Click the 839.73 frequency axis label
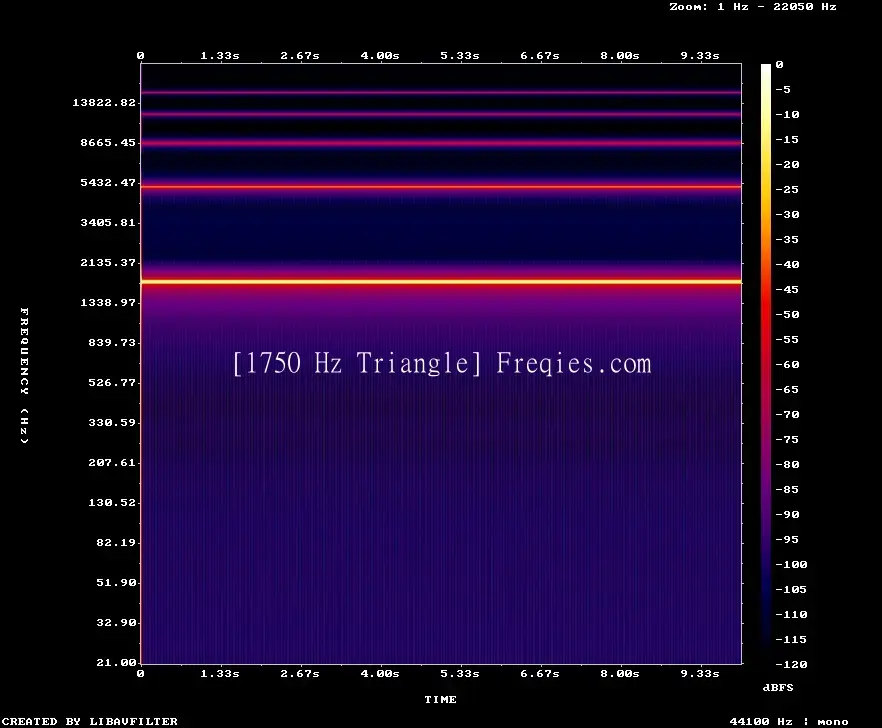This screenshot has width=882, height=728. [x=112, y=342]
